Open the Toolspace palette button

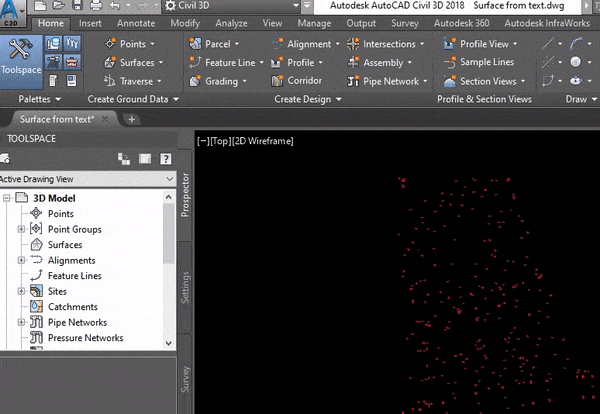point(21,62)
